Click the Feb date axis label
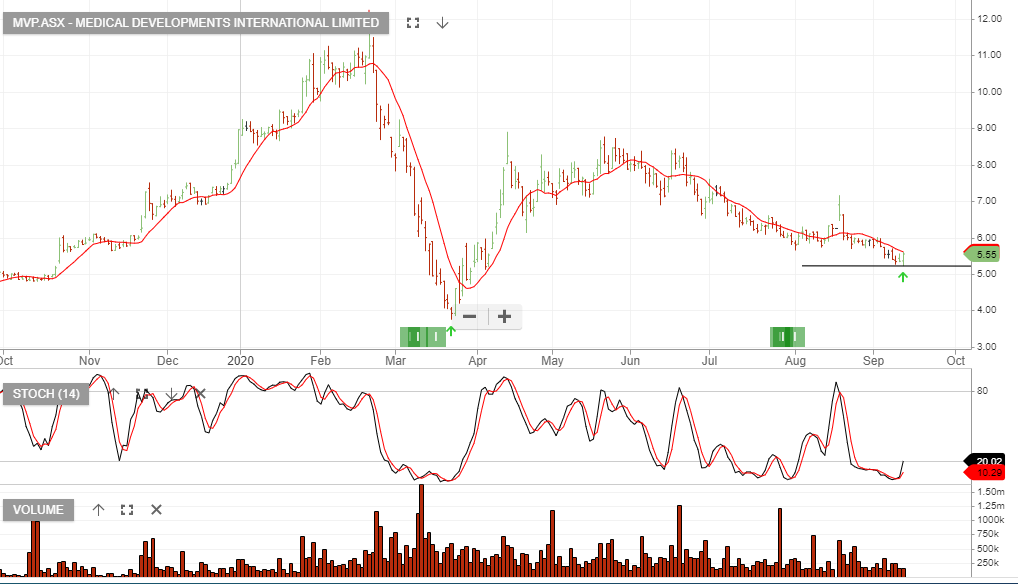Image resolution: width=1018 pixels, height=584 pixels. pos(321,361)
